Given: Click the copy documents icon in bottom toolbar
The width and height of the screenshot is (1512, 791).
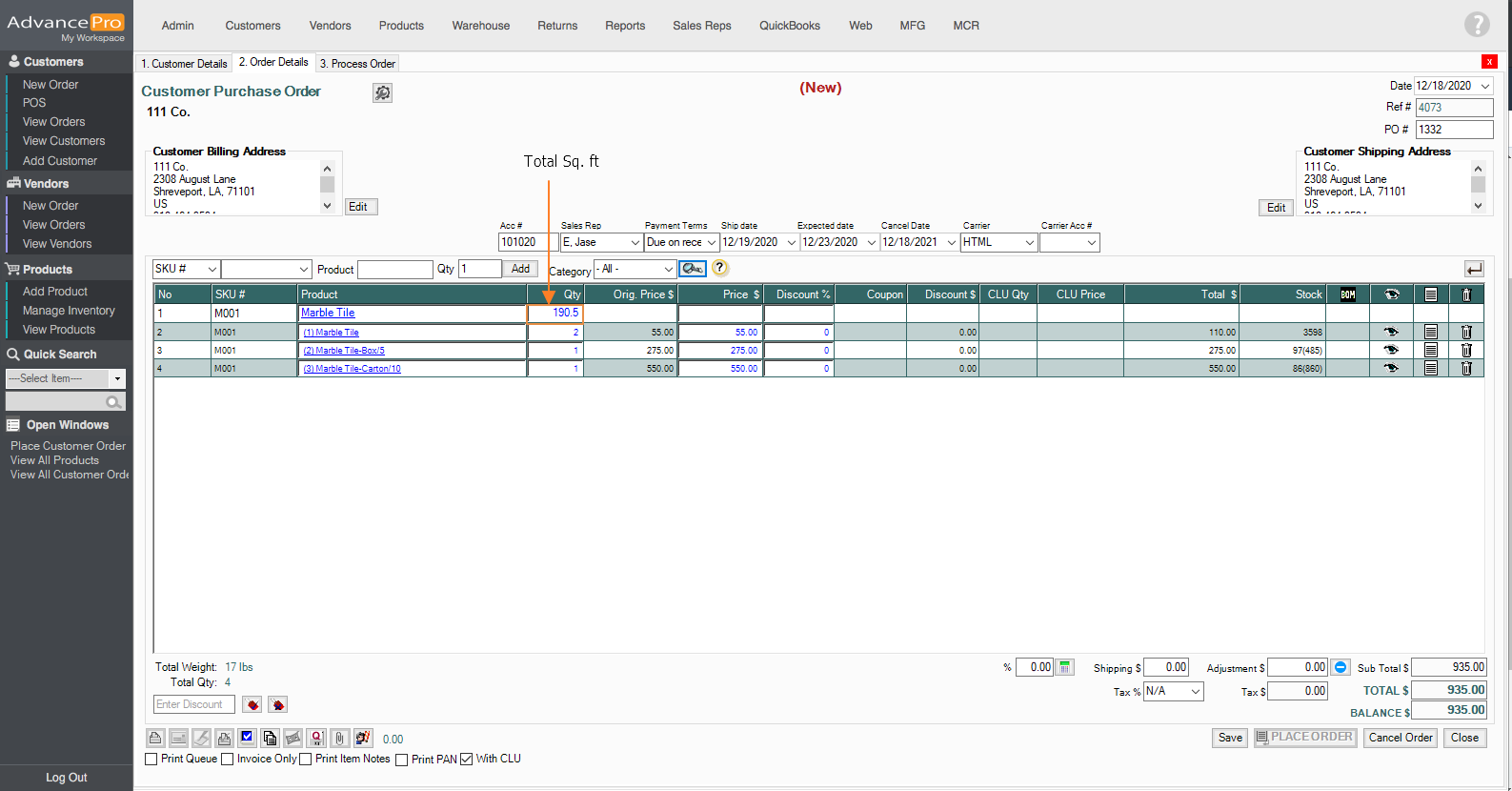Looking at the screenshot, I should pos(270,739).
